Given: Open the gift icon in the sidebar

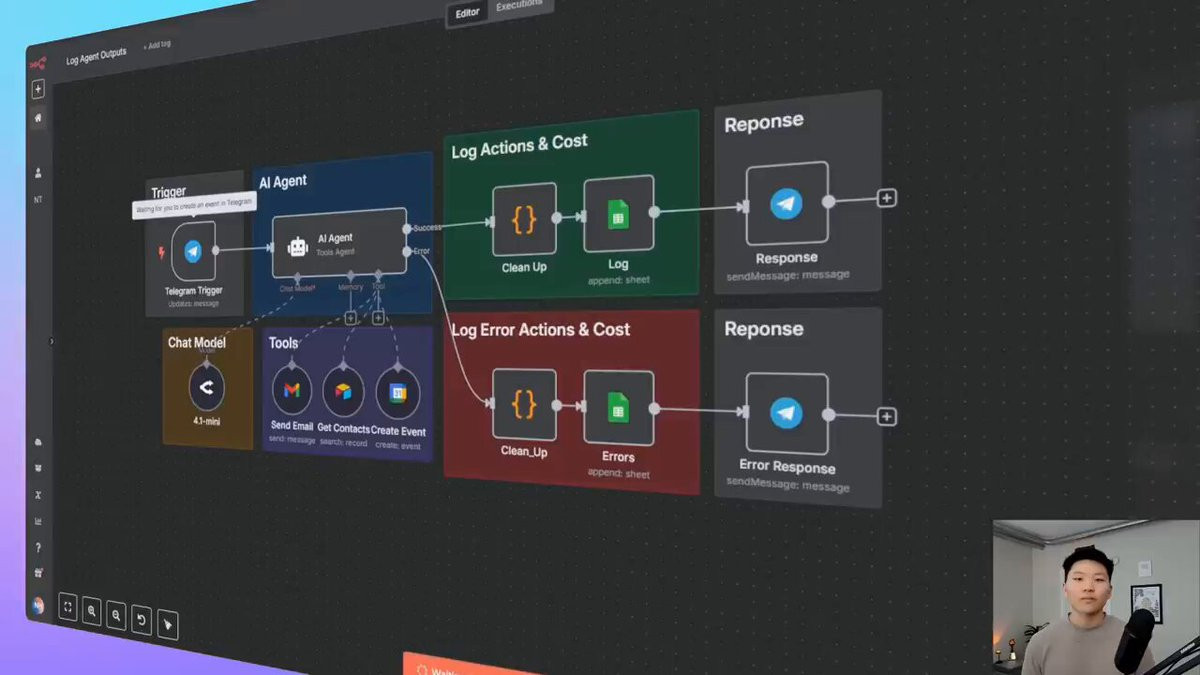Looking at the screenshot, I should (x=39, y=574).
